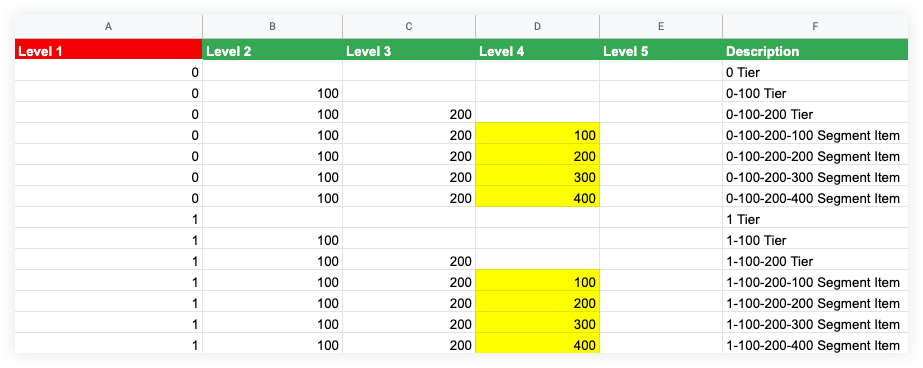Click empty Level 2 cell in '0 Tier' row
The height and width of the screenshot is (368, 923).
273,72
